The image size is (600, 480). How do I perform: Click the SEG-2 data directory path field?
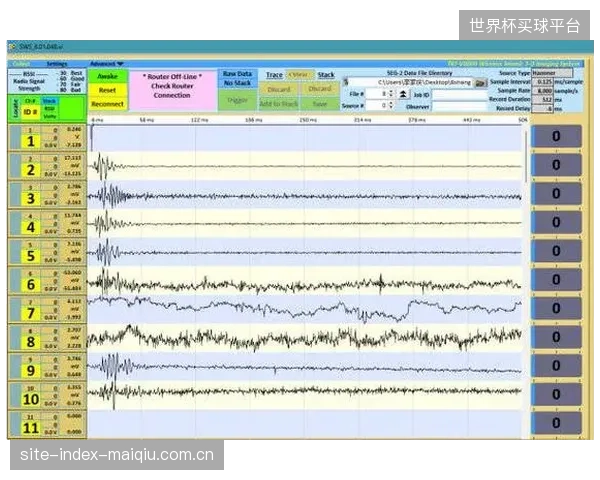(411, 83)
